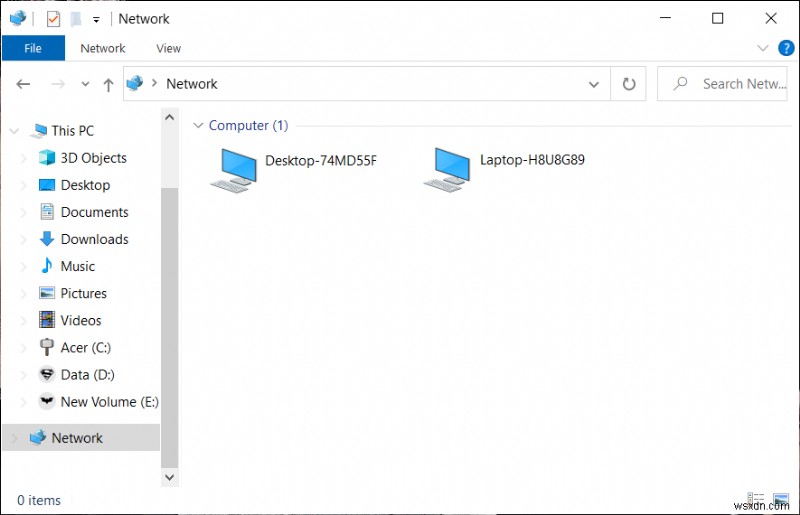The width and height of the screenshot is (800, 515).
Task: Collapse the Computer (1) group
Action: coord(198,126)
